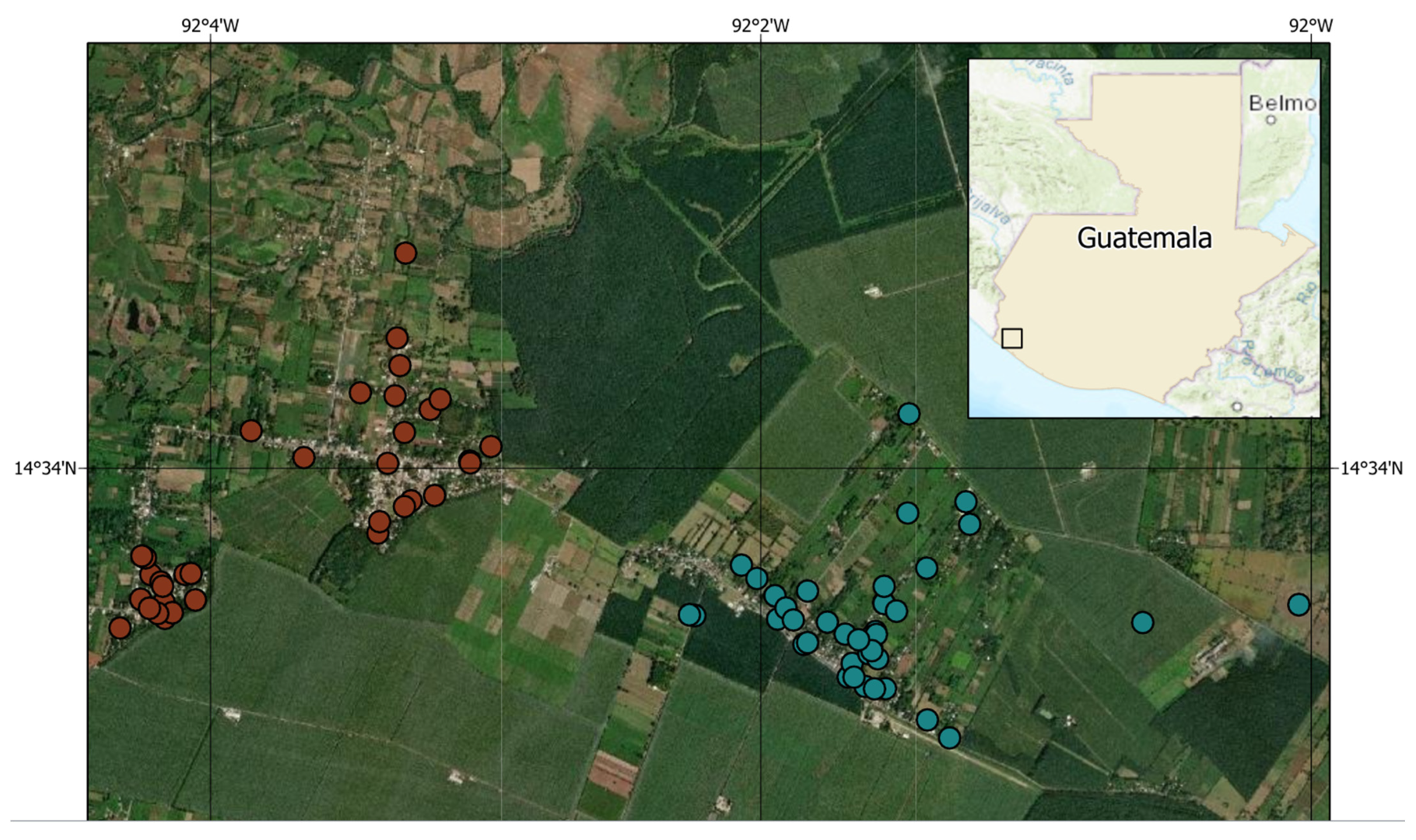
Task: Click the 92°2'W longitude label
Action: click(760, 26)
